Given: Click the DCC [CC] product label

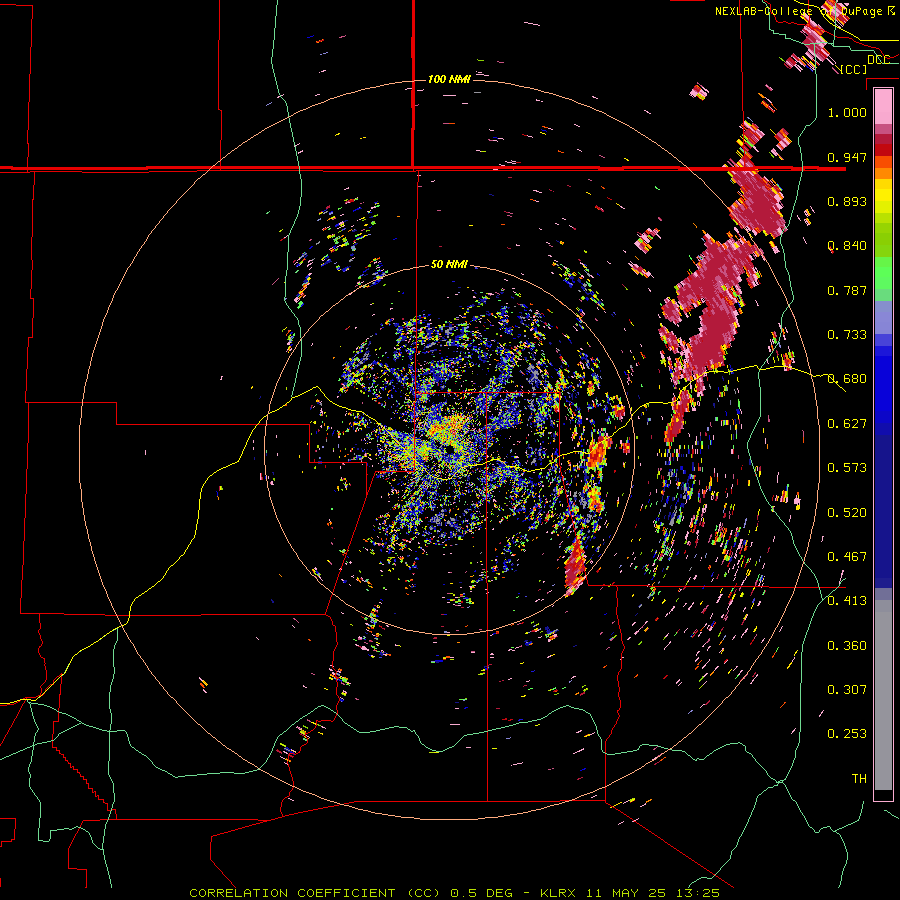Looking at the screenshot, I should 867,64.
